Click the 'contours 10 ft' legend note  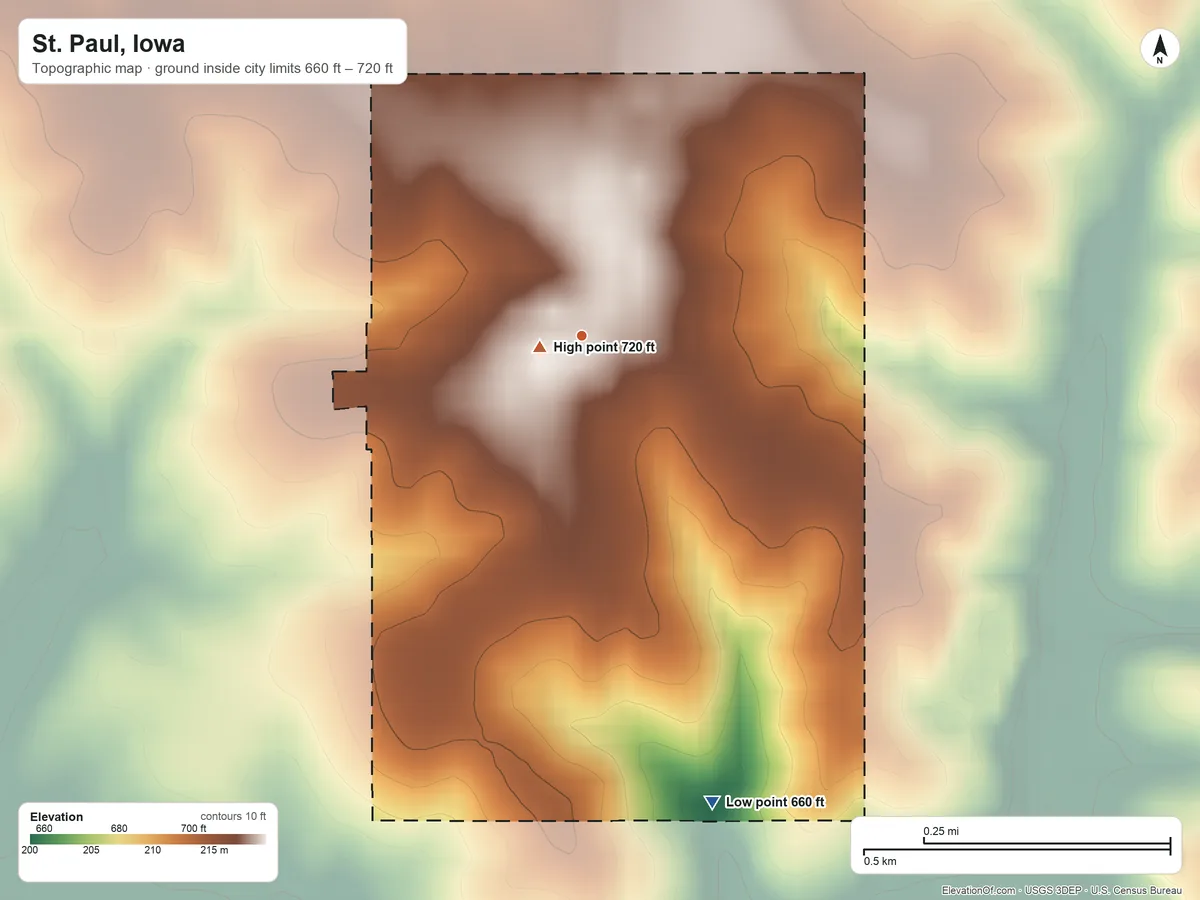pos(233,816)
